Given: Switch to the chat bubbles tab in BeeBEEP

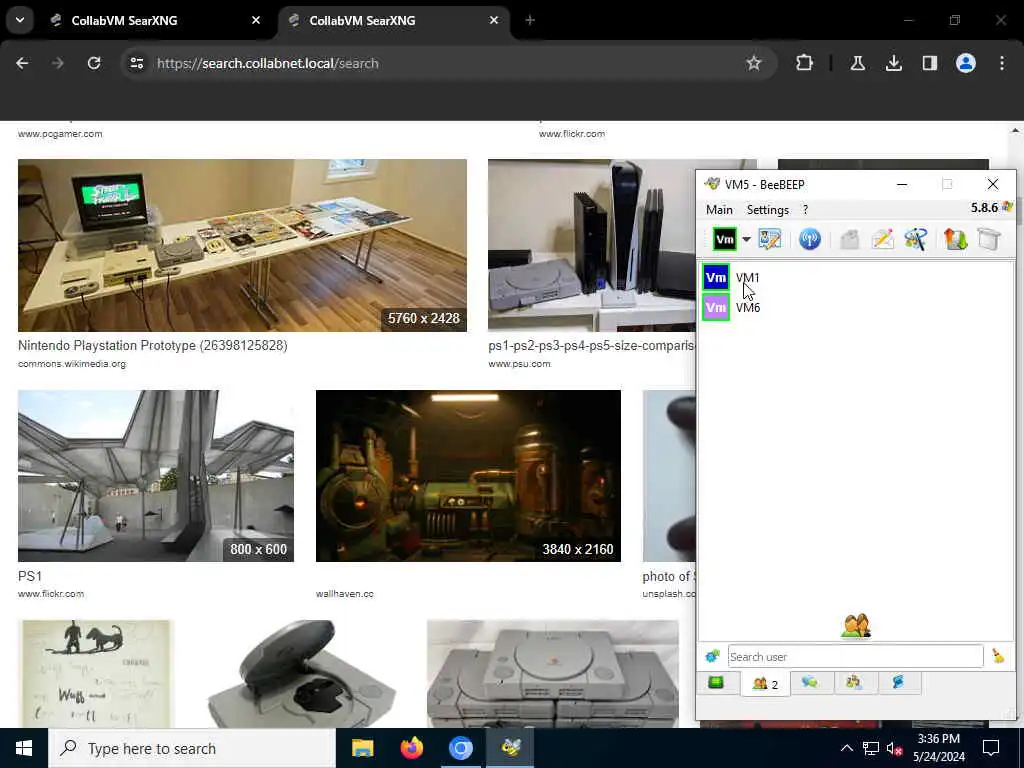Looking at the screenshot, I should (810, 683).
